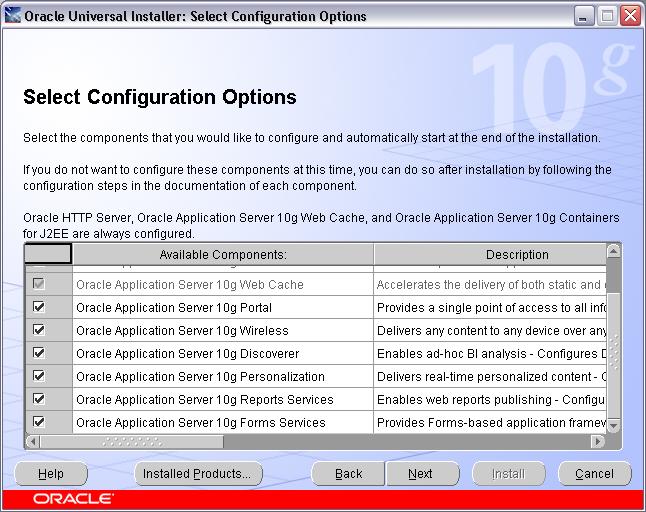This screenshot has width=646, height=512.
Task: Open the Installed Products dialog
Action: coord(197,473)
